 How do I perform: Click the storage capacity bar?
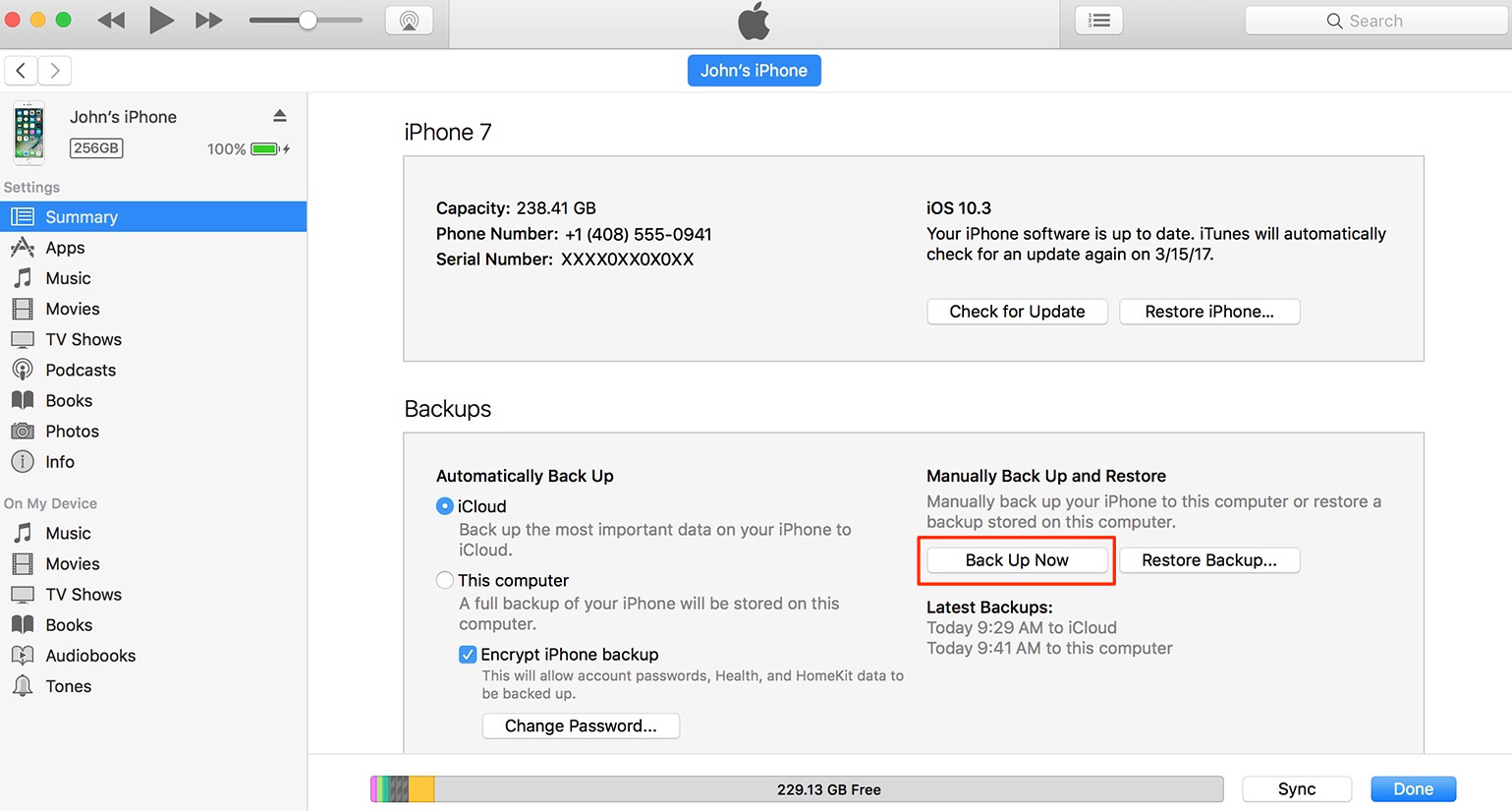797,789
